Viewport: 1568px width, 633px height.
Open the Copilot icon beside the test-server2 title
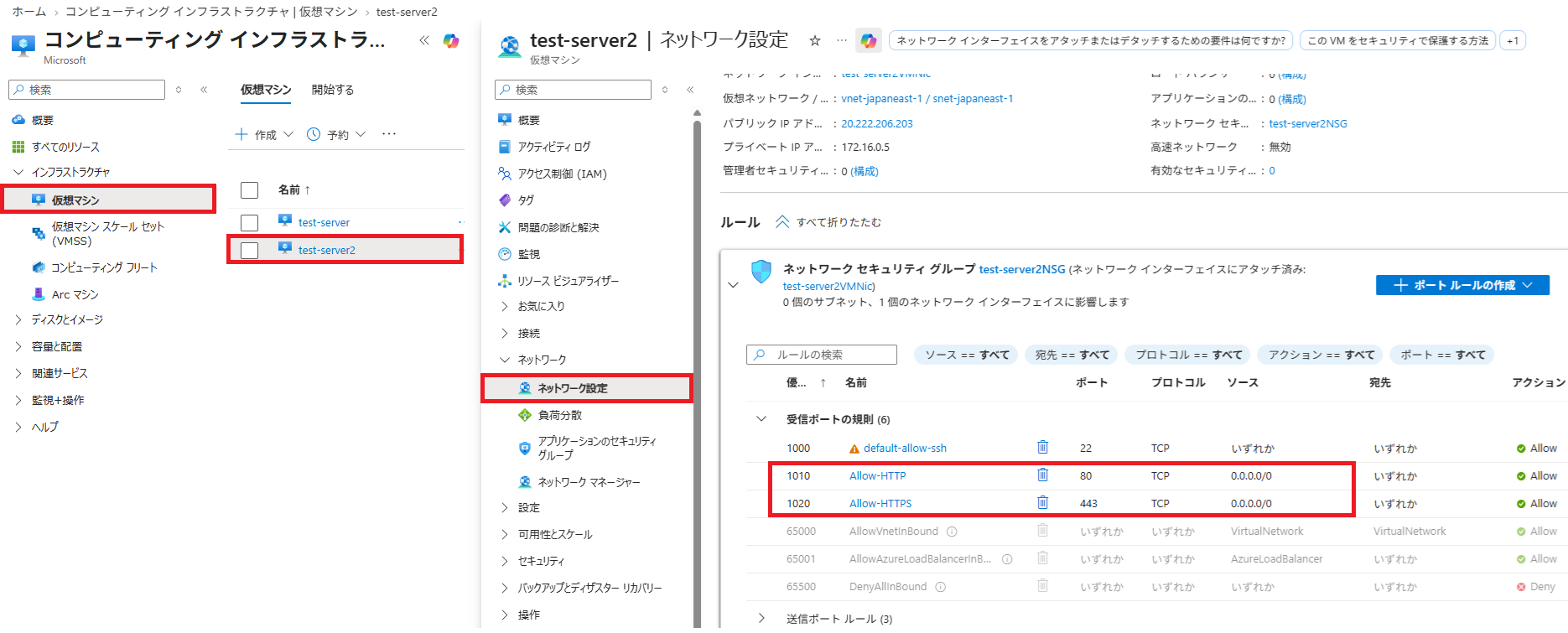coord(868,40)
